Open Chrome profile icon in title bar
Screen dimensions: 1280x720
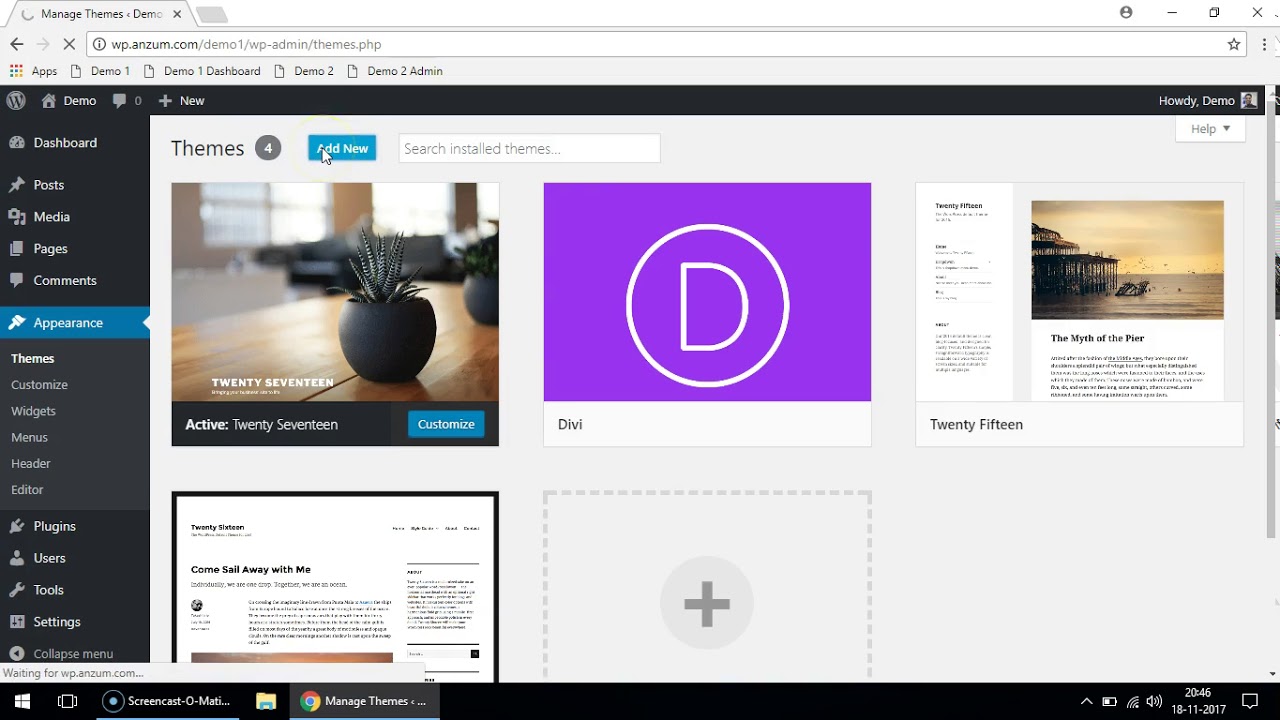pyautogui.click(x=1126, y=13)
